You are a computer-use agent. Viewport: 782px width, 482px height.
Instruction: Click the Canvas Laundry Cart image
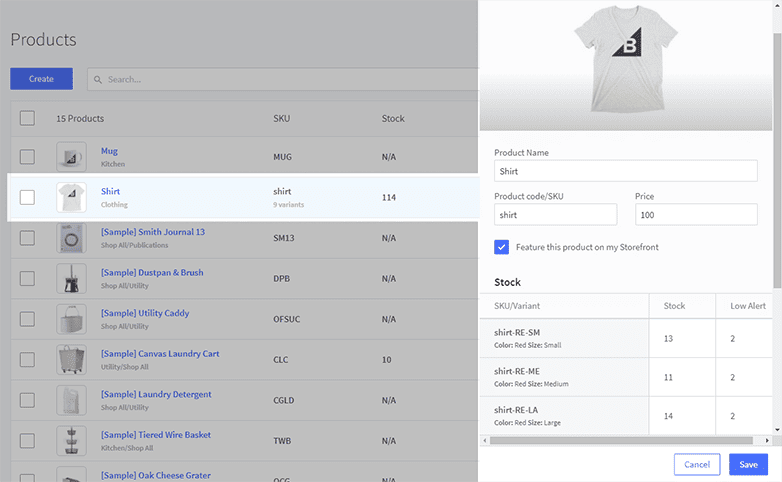pyautogui.click(x=71, y=360)
